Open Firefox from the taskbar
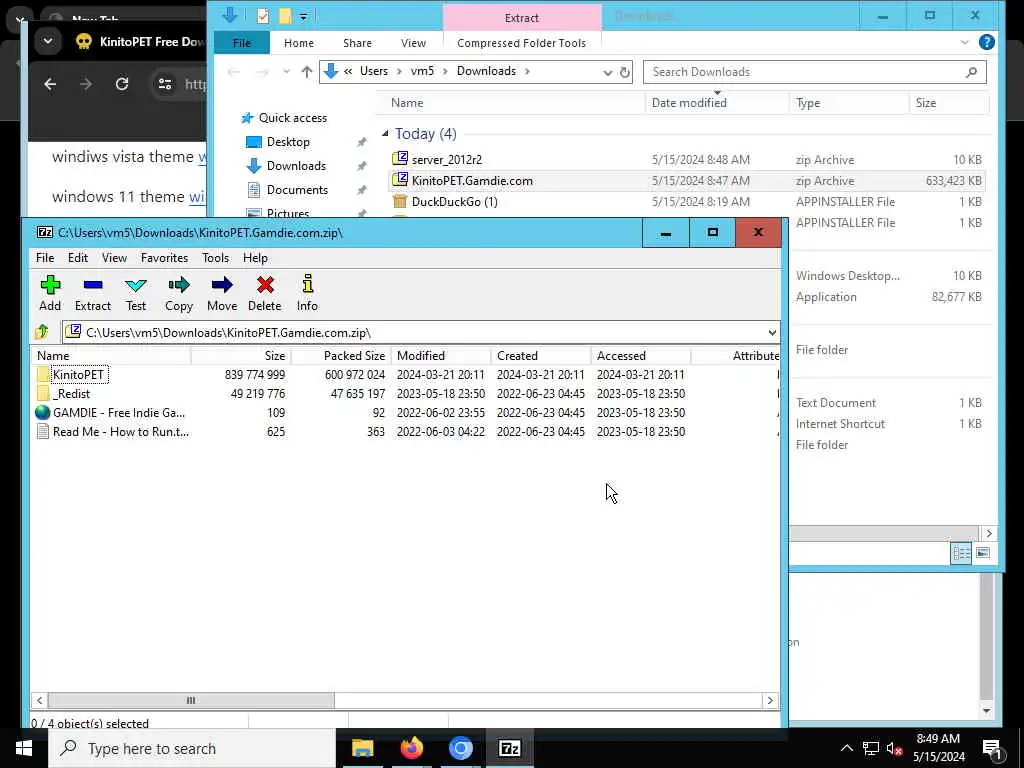Screen dimensions: 1024x768 411,748
